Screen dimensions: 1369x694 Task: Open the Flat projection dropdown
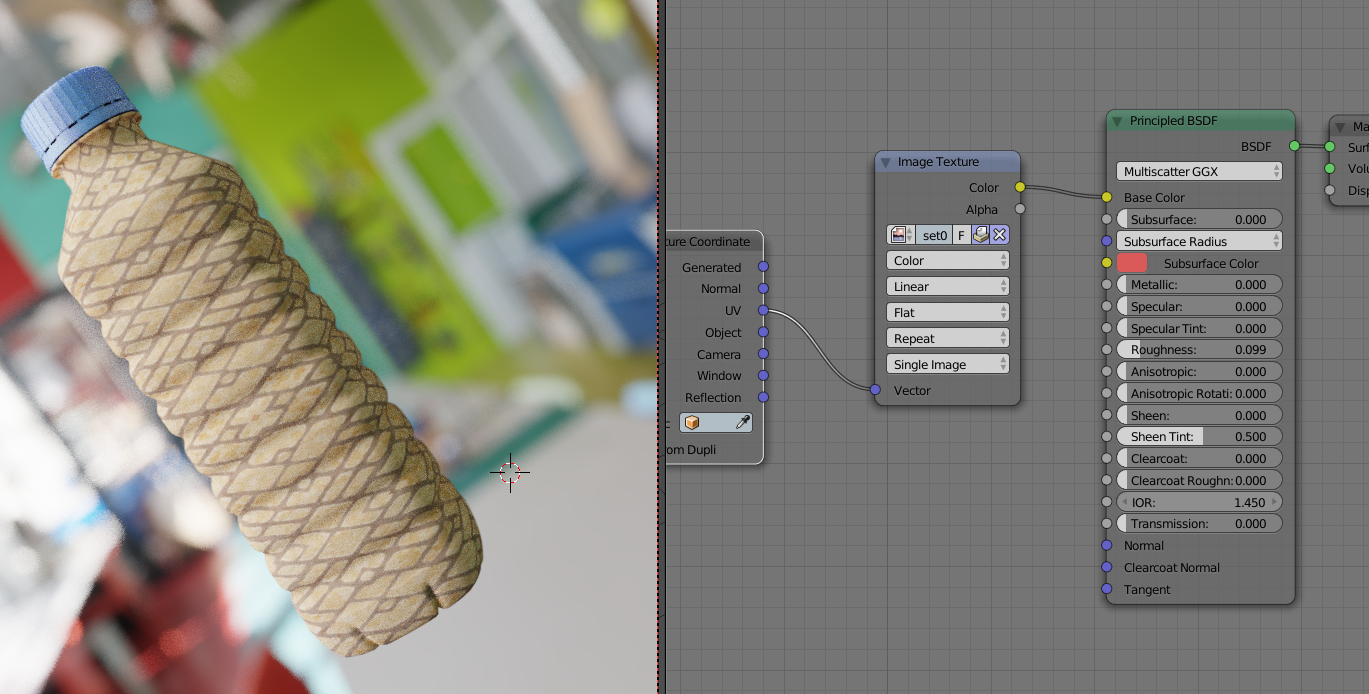tap(947, 313)
